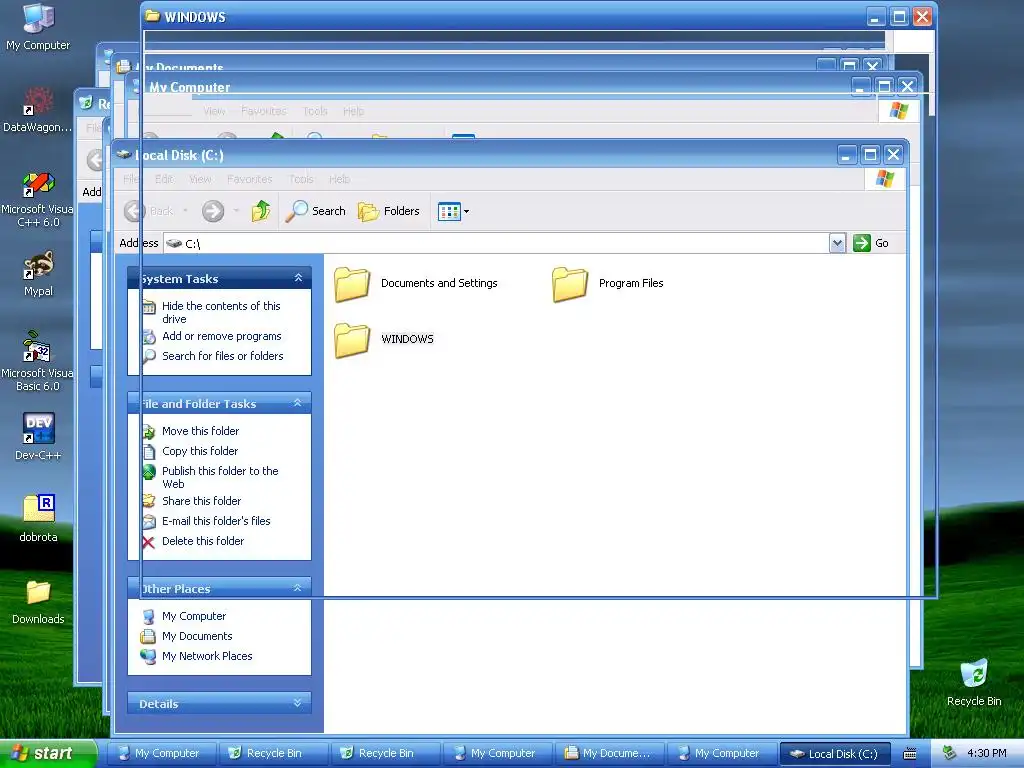1024x768 pixels.
Task: Click the Recycle Bin desktop icon
Action: [x=974, y=684]
